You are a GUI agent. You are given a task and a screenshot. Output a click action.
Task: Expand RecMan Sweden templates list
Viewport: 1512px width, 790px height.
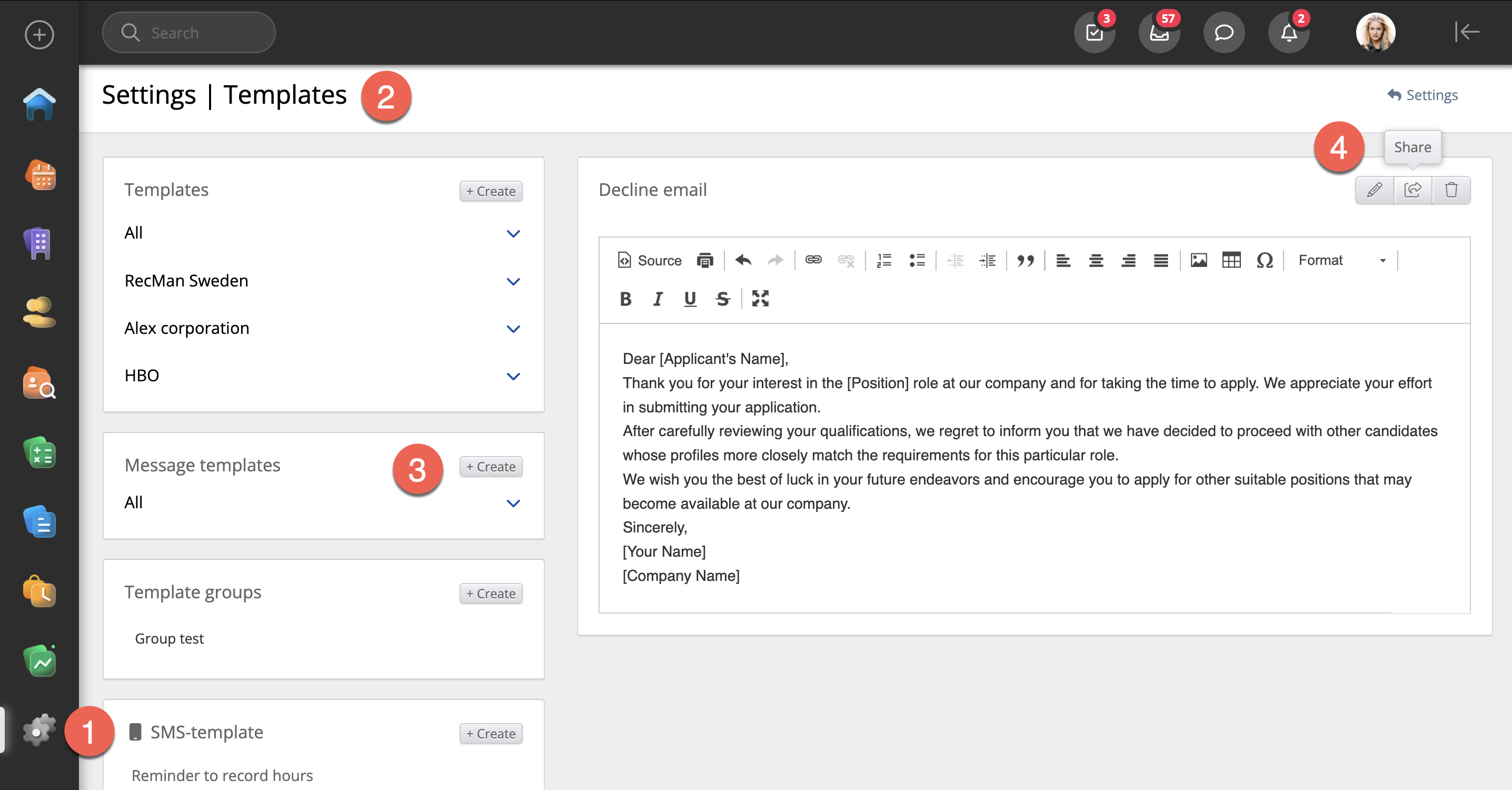513,281
